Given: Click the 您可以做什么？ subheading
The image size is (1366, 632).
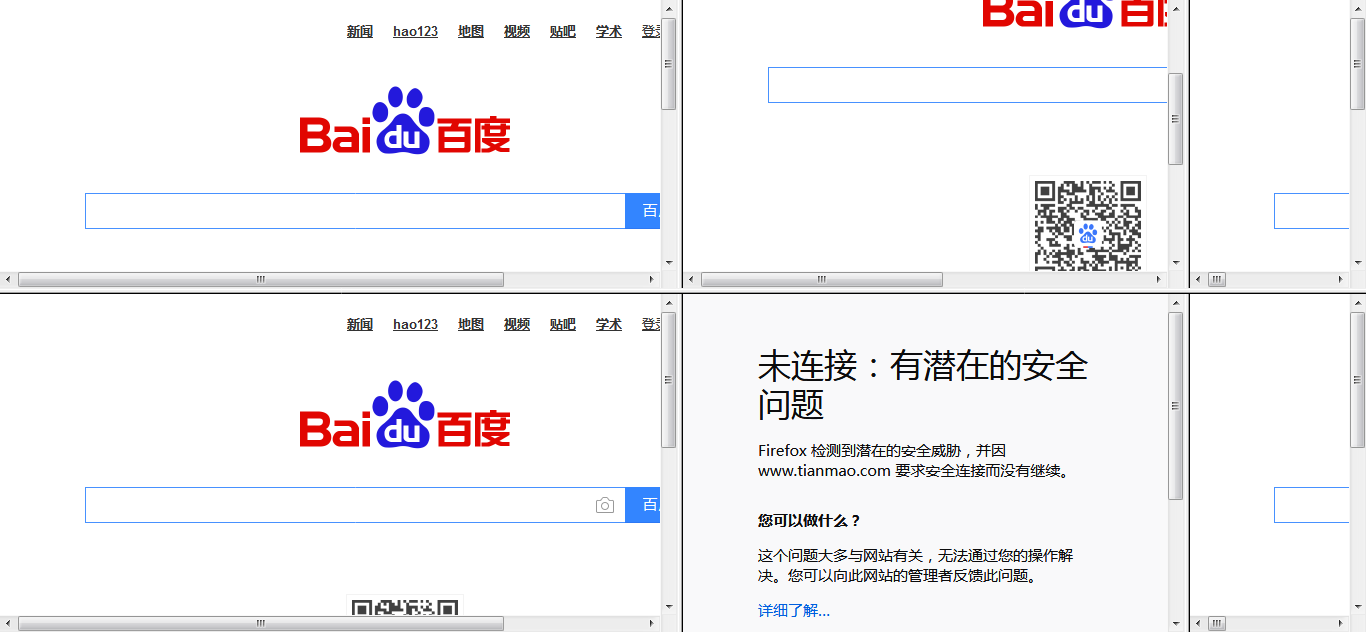Looking at the screenshot, I should click(x=810, y=520).
